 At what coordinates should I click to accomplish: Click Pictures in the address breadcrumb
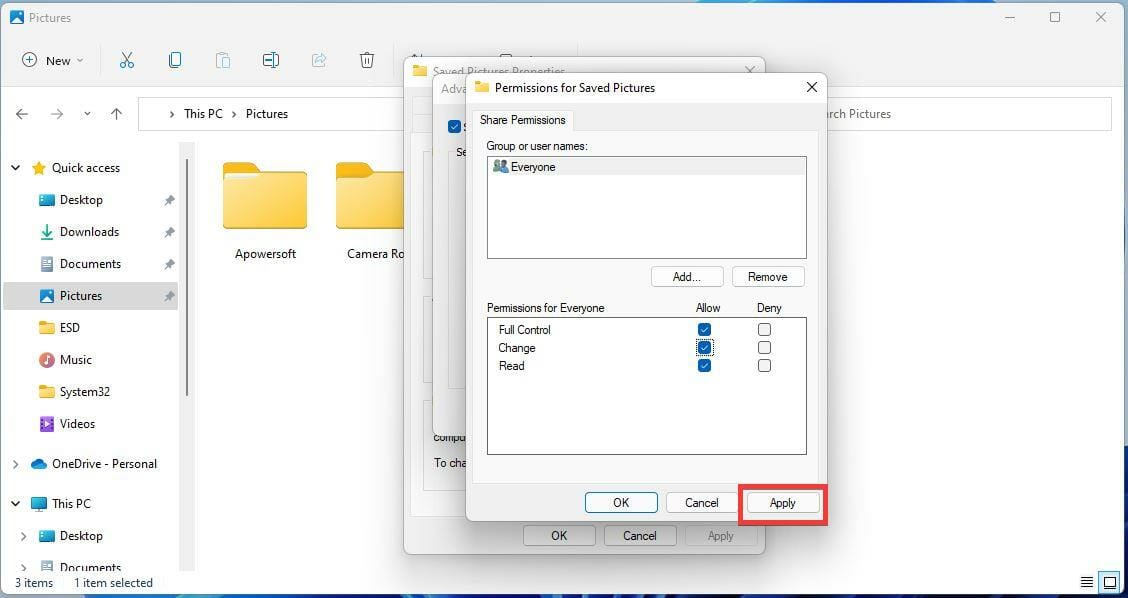[x=267, y=114]
